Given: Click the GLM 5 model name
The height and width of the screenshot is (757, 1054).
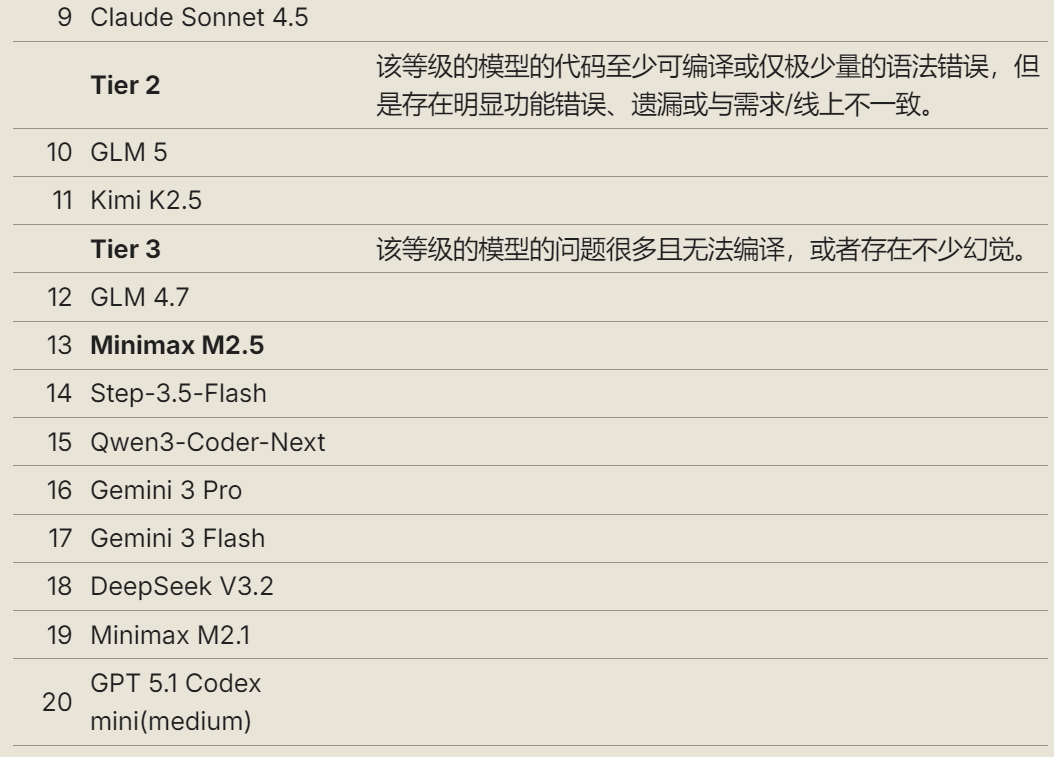Looking at the screenshot, I should [x=128, y=153].
